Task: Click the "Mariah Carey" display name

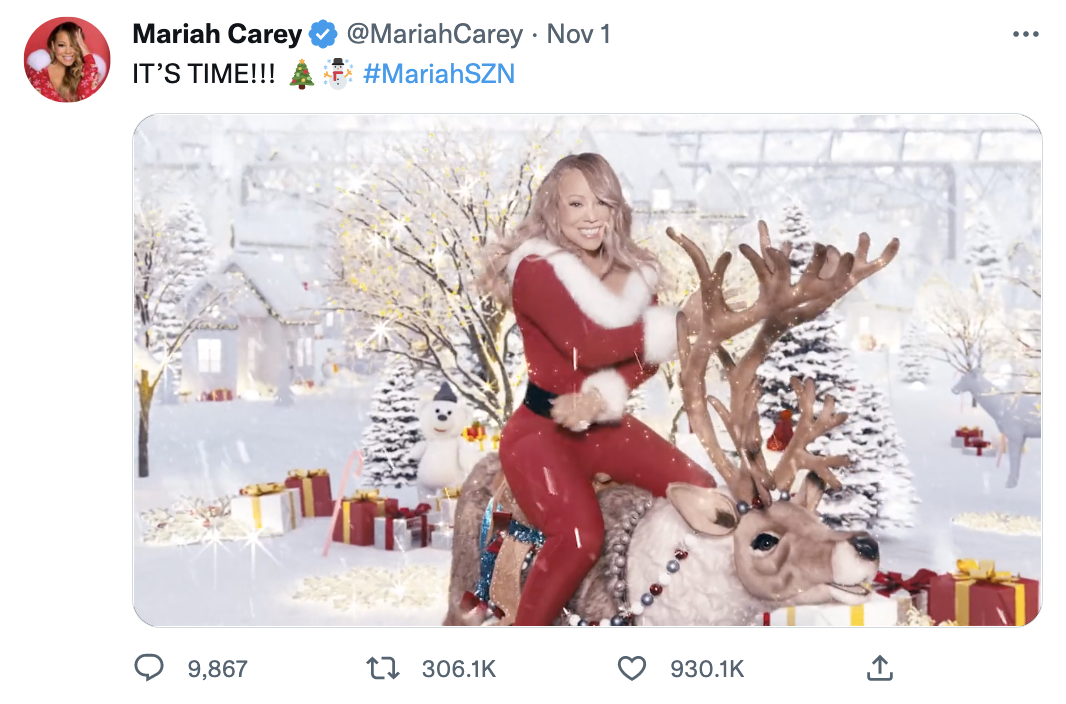Action: [x=216, y=35]
